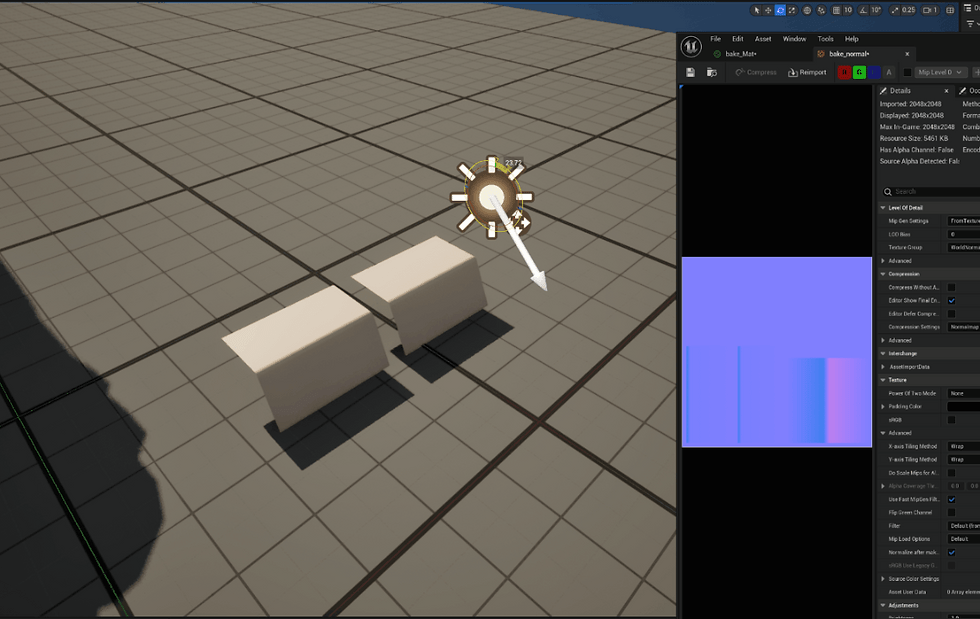This screenshot has height=619, width=980.
Task: Click the normal map texture preview
Action: 777,352
